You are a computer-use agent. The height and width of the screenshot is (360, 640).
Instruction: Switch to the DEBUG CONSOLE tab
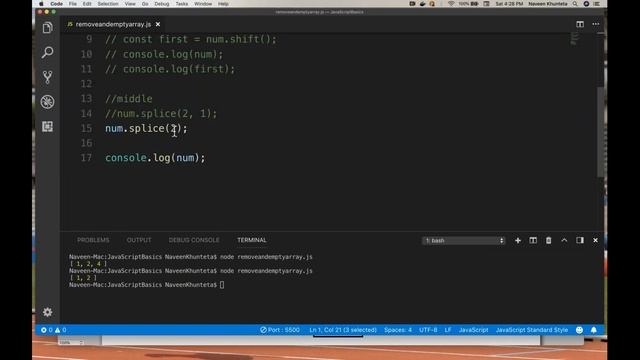pos(194,240)
